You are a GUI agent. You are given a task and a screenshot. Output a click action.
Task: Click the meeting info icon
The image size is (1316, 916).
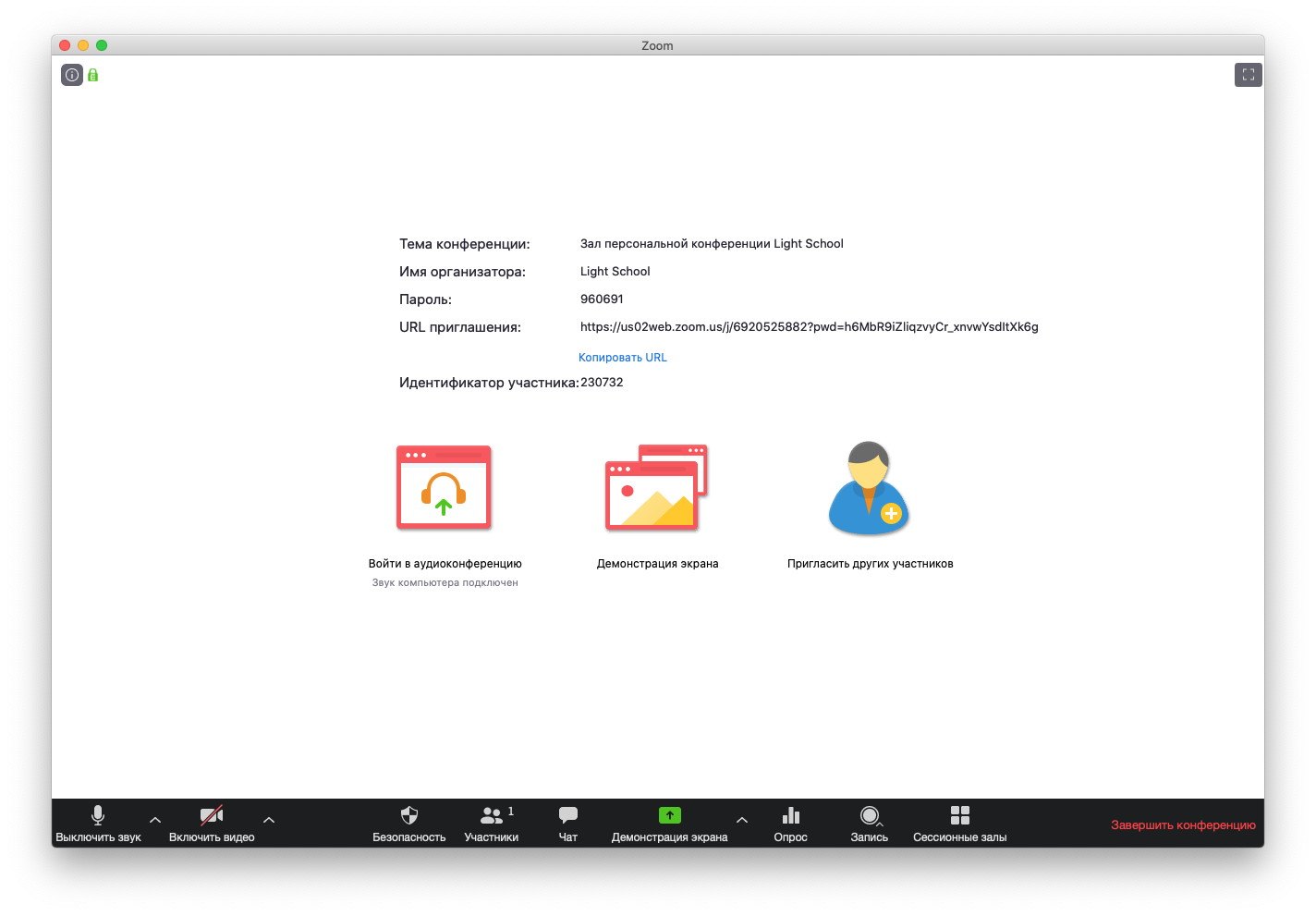coord(72,75)
